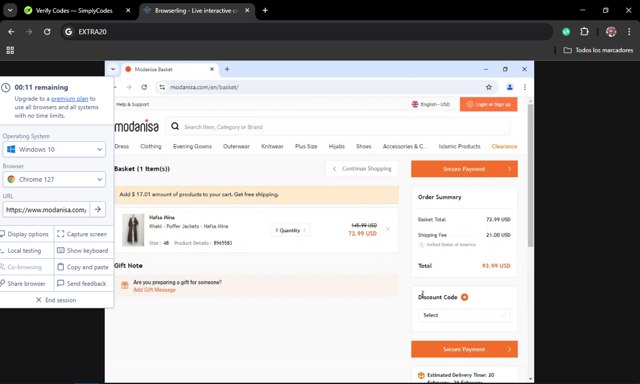Open the outer Chrome profile avatar
The height and width of the screenshot is (384, 640).
tap(611, 32)
